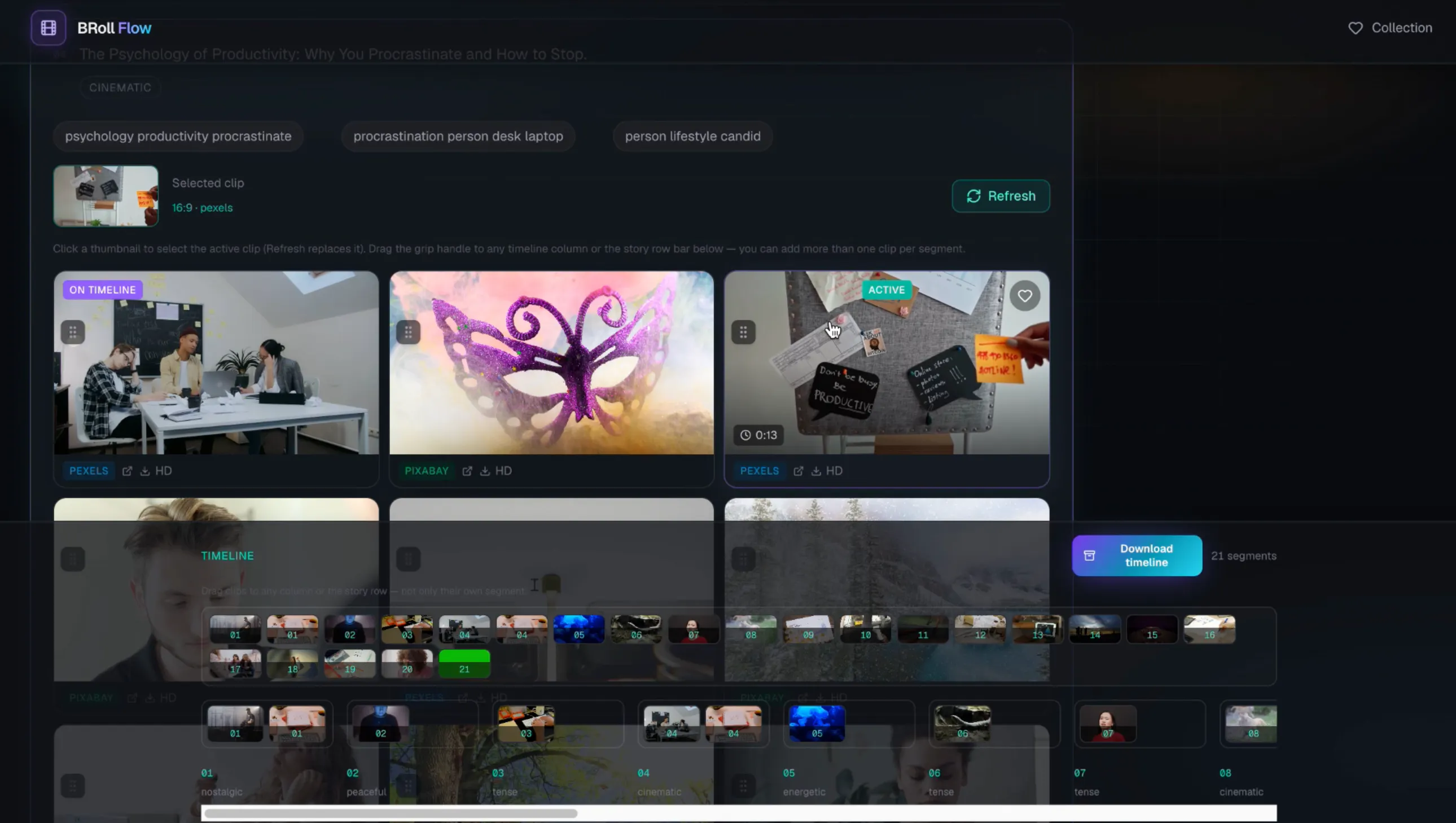Select thumbnail 15 in the timeline strip
This screenshot has height=823, width=1456.
tap(1152, 629)
